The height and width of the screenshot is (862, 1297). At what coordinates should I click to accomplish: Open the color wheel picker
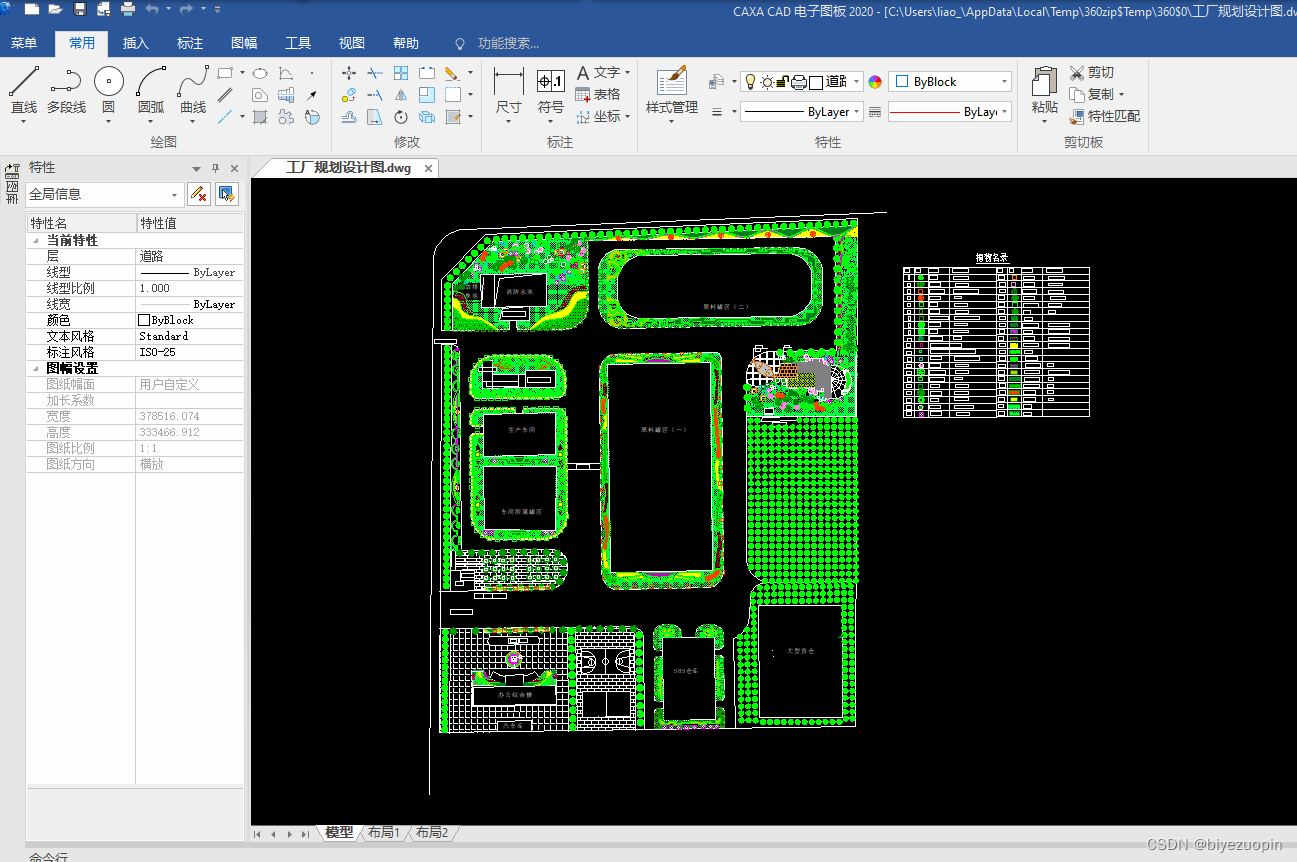click(x=875, y=82)
